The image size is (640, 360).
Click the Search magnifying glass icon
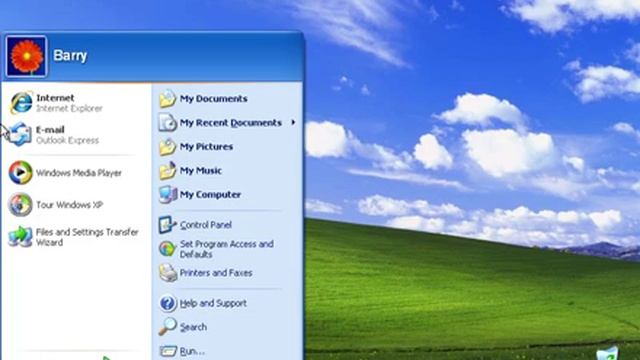167,327
